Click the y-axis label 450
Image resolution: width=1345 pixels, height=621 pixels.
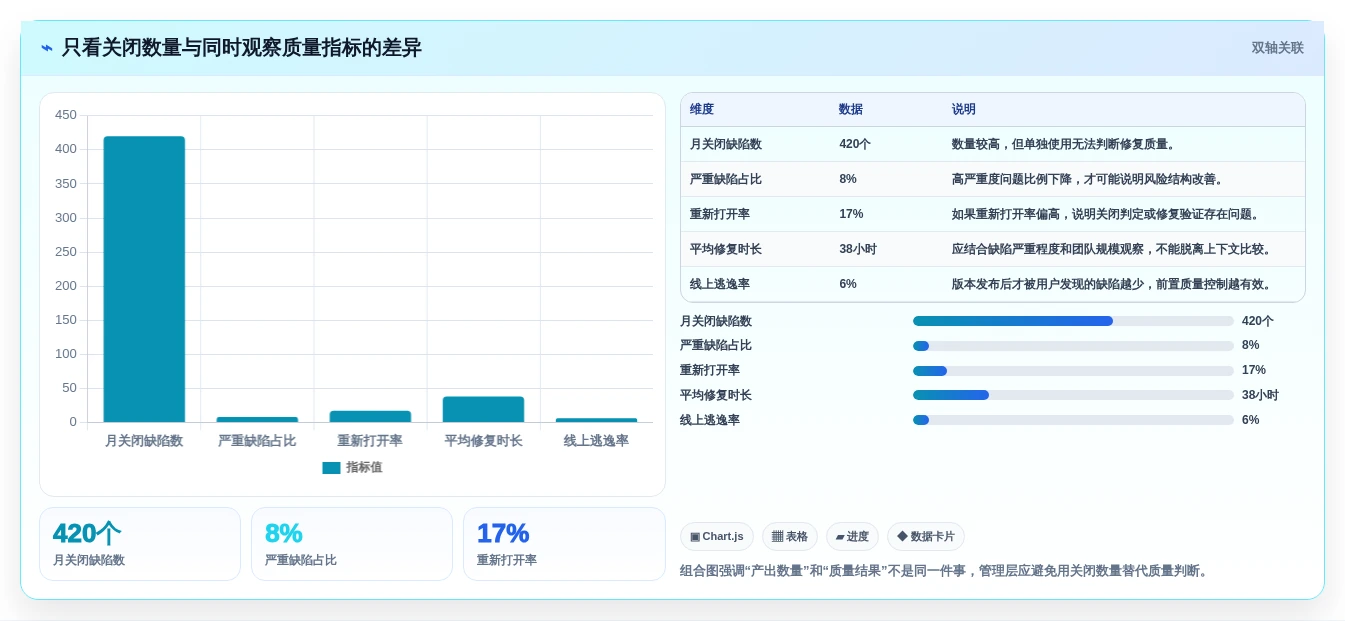click(66, 115)
